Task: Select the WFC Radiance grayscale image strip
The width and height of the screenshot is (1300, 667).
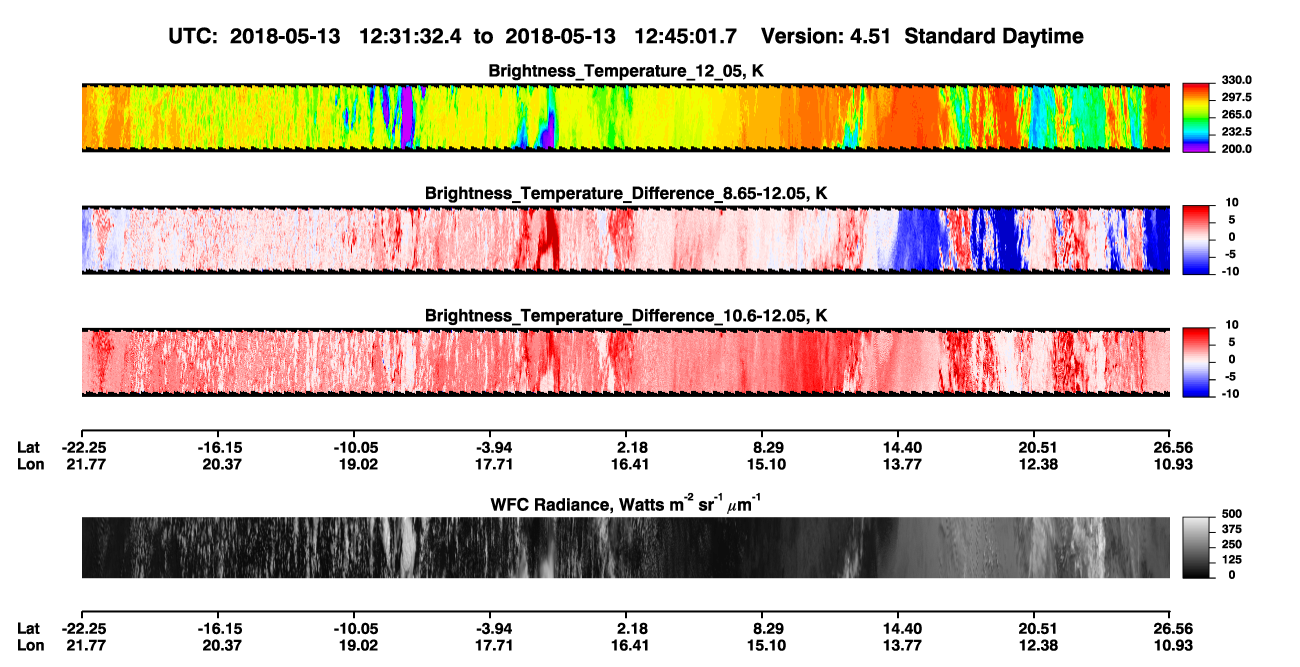Action: tap(625, 547)
